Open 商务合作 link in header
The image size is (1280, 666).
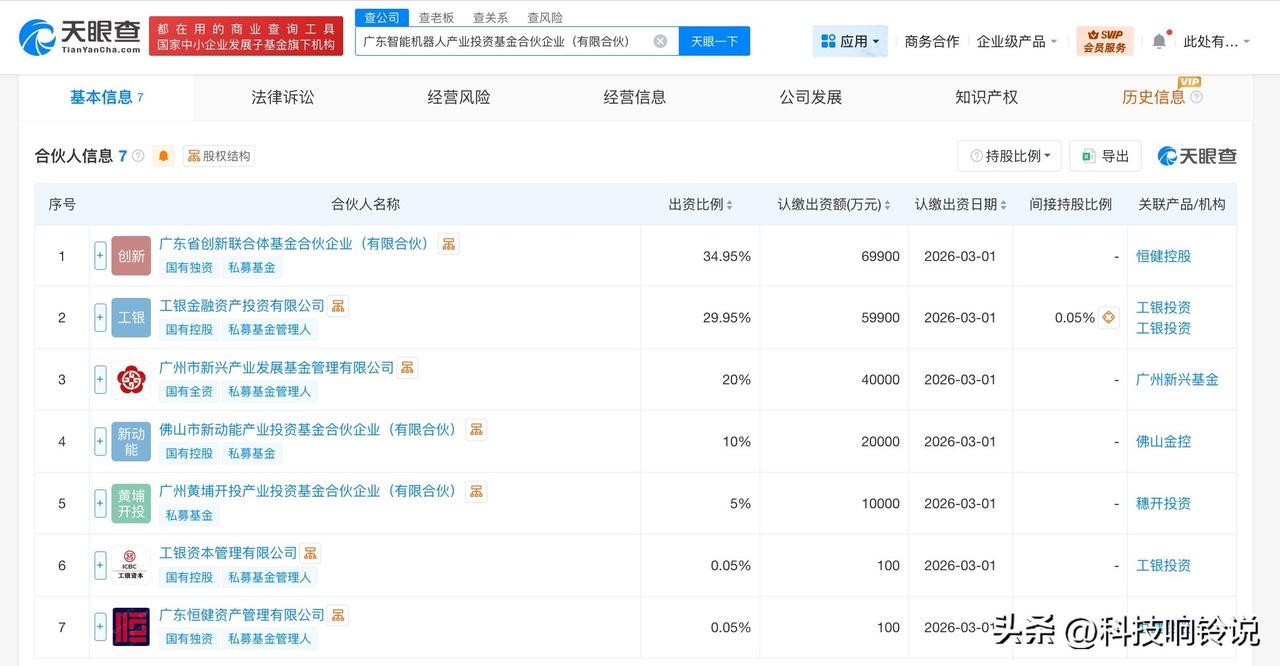pyautogui.click(x=932, y=41)
